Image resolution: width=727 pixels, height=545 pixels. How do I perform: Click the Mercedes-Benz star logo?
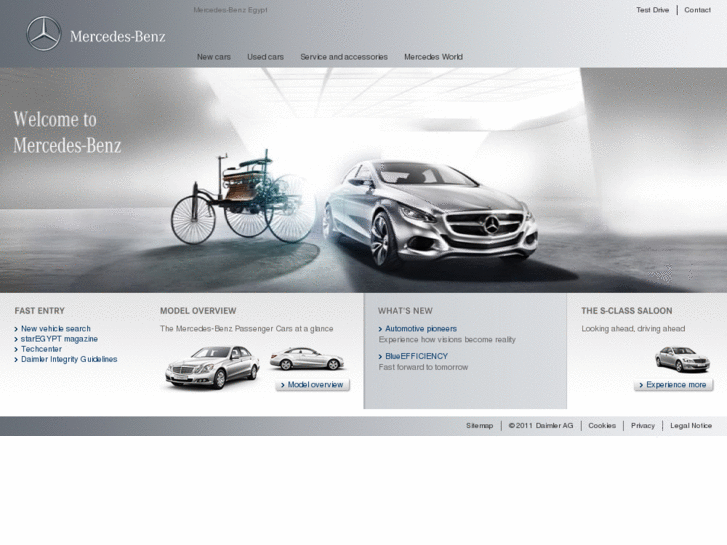tap(44, 33)
